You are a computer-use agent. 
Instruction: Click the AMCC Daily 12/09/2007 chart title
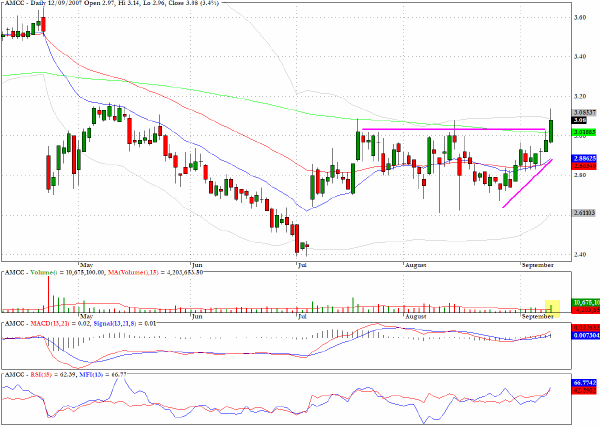pos(111,2)
